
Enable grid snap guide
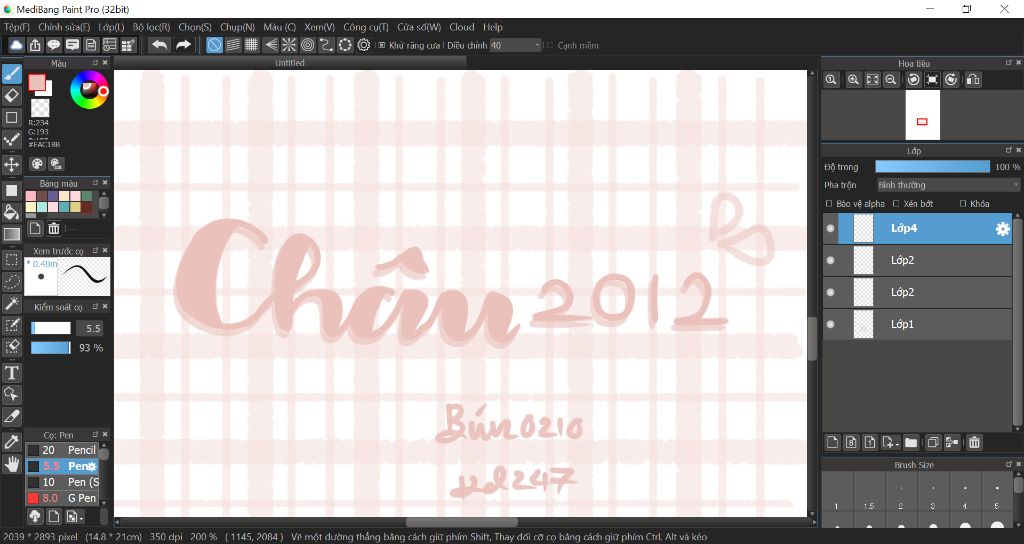pyautogui.click(x=251, y=45)
